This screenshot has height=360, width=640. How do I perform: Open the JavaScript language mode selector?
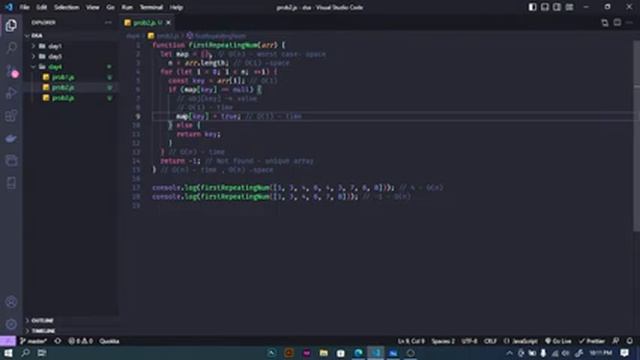(521, 341)
